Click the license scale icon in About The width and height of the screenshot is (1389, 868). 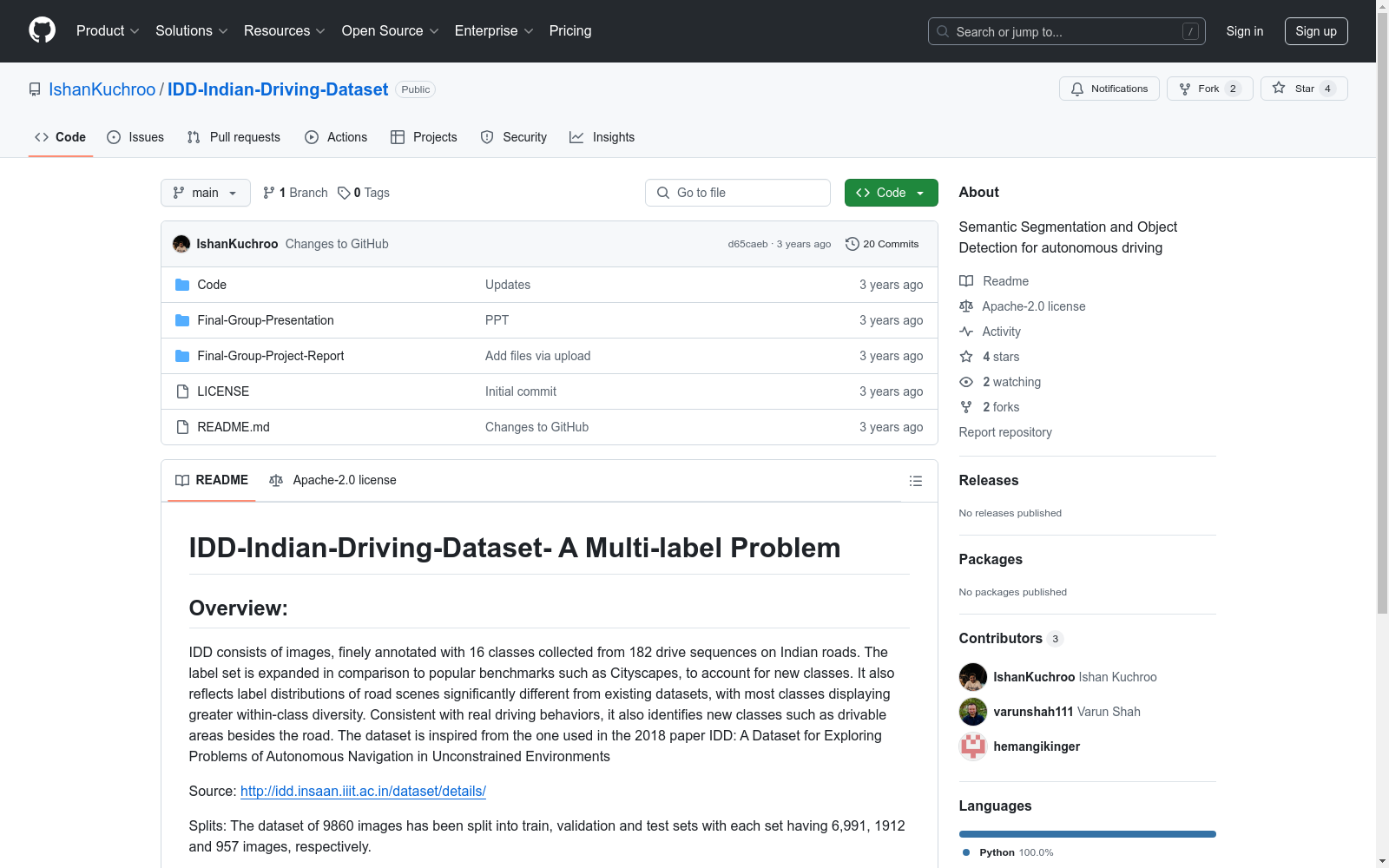point(966,306)
